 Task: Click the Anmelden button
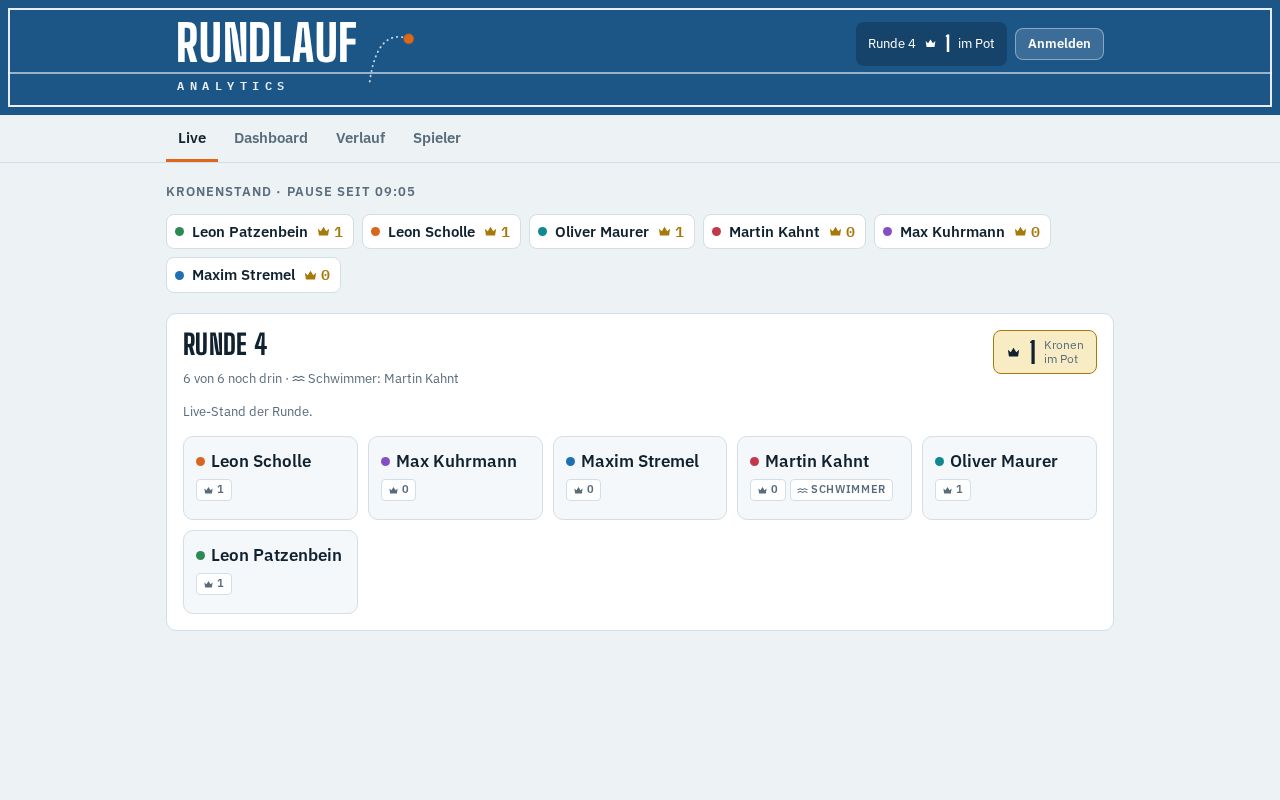[1059, 44]
